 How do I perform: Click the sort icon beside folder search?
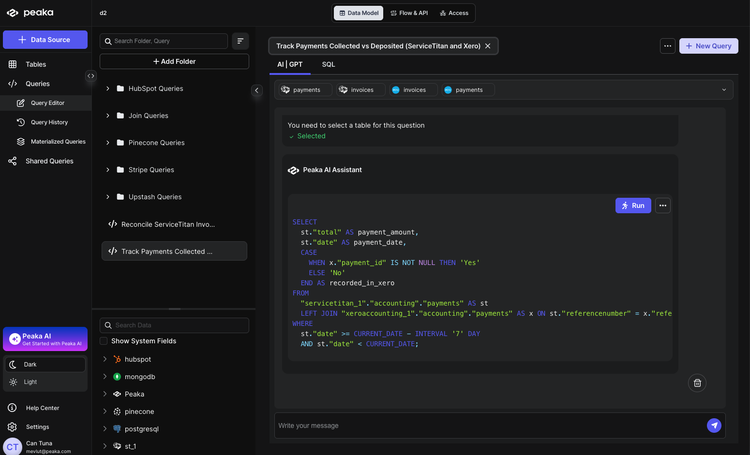[240, 41]
